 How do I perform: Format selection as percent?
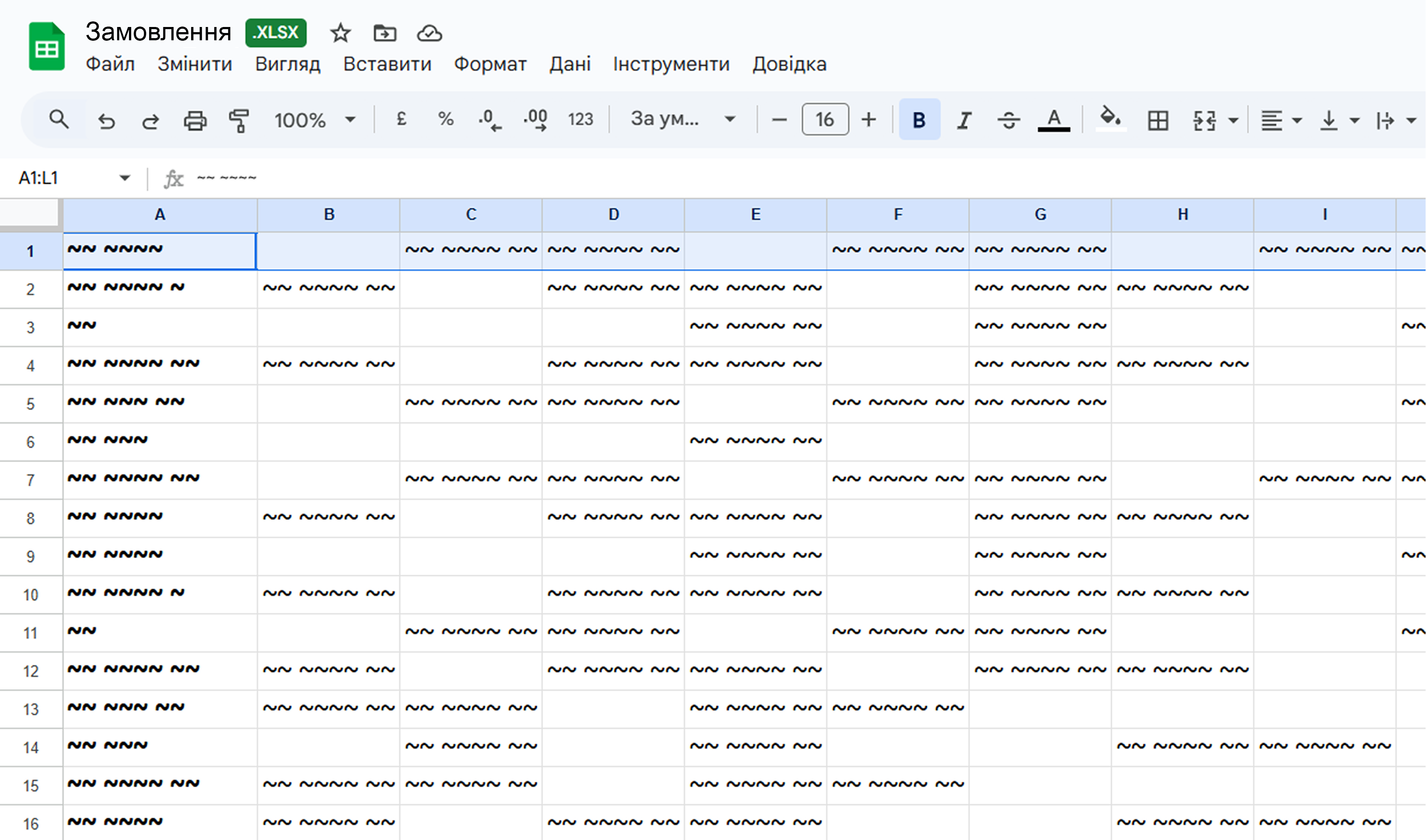pyautogui.click(x=445, y=120)
